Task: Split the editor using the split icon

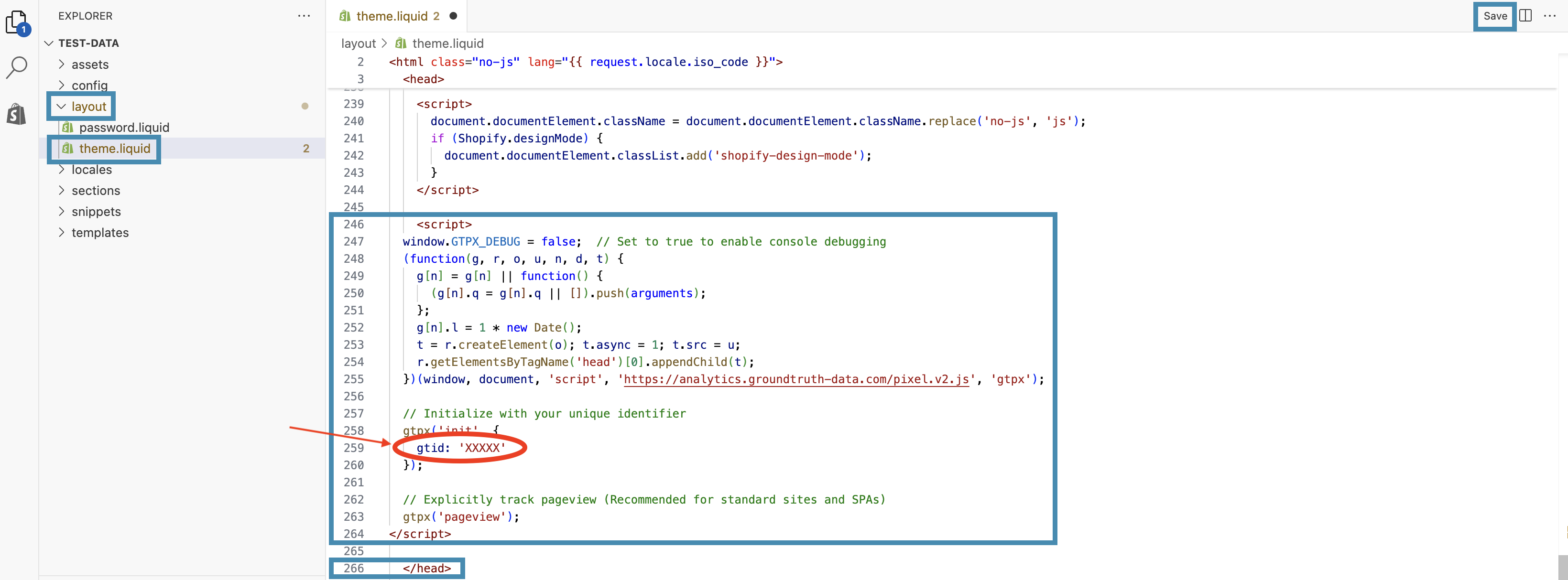Action: click(1526, 16)
